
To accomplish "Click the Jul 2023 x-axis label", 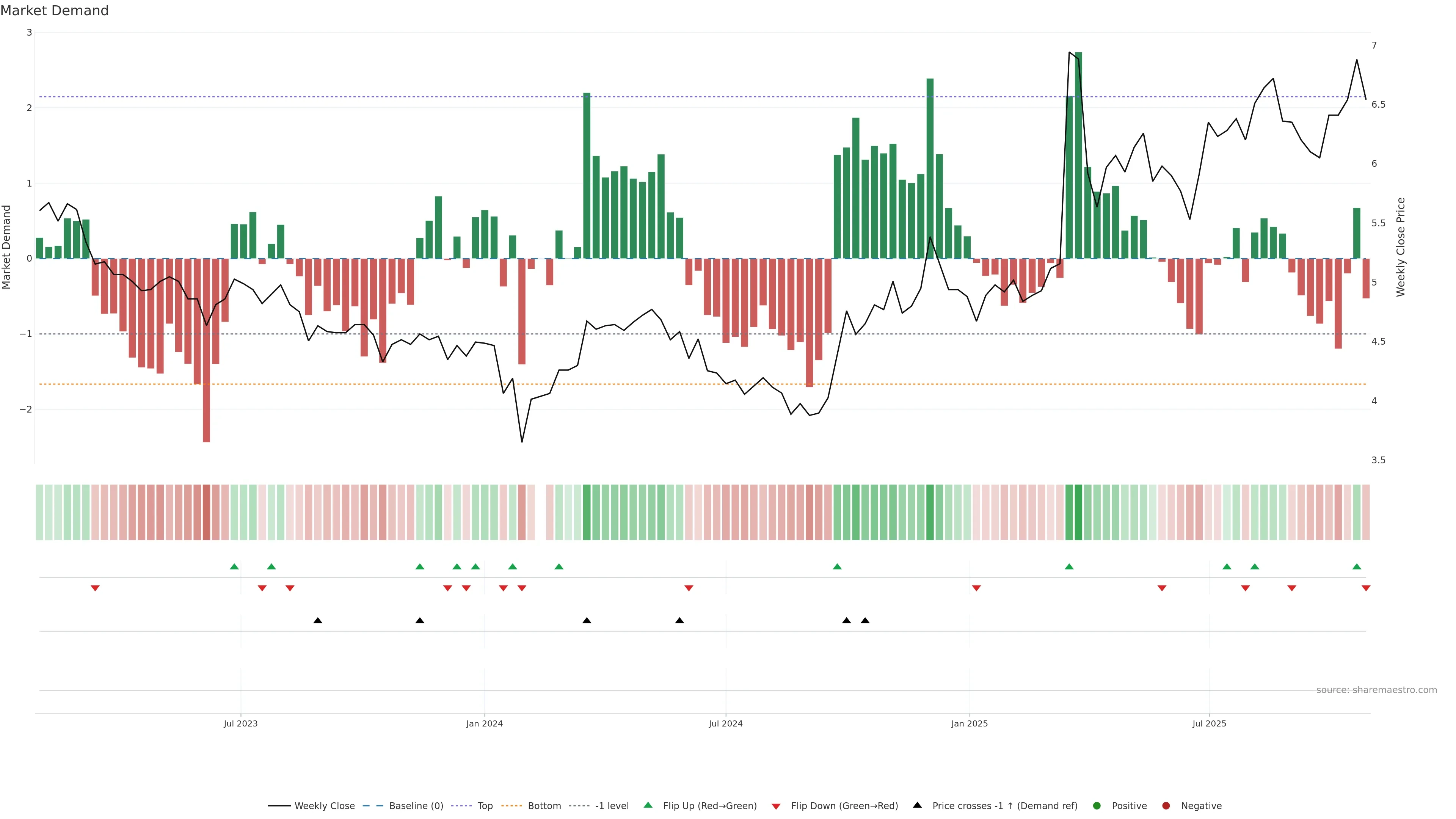I will (x=240, y=723).
